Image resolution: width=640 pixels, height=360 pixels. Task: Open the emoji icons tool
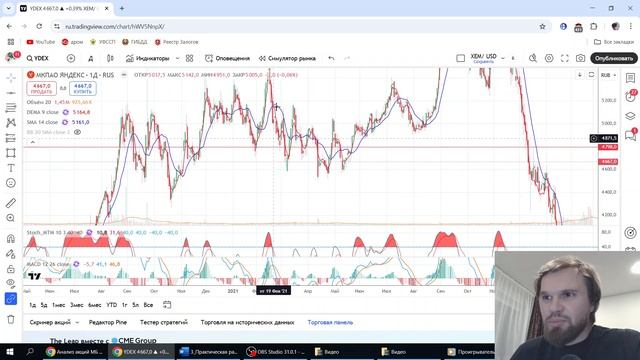(x=11, y=183)
